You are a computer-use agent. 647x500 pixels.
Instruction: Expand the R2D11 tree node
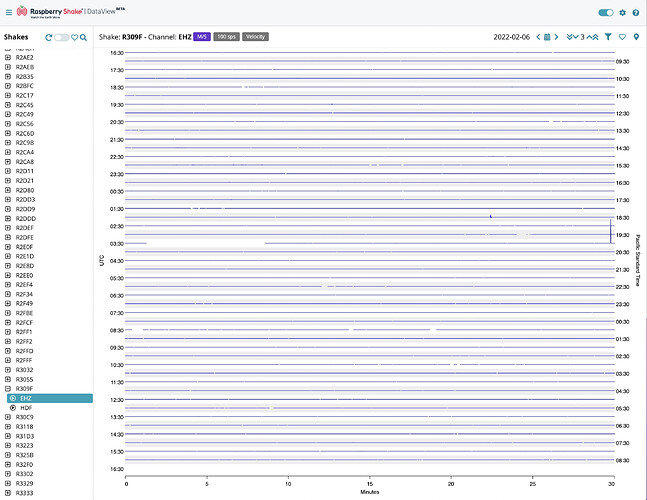point(7,171)
